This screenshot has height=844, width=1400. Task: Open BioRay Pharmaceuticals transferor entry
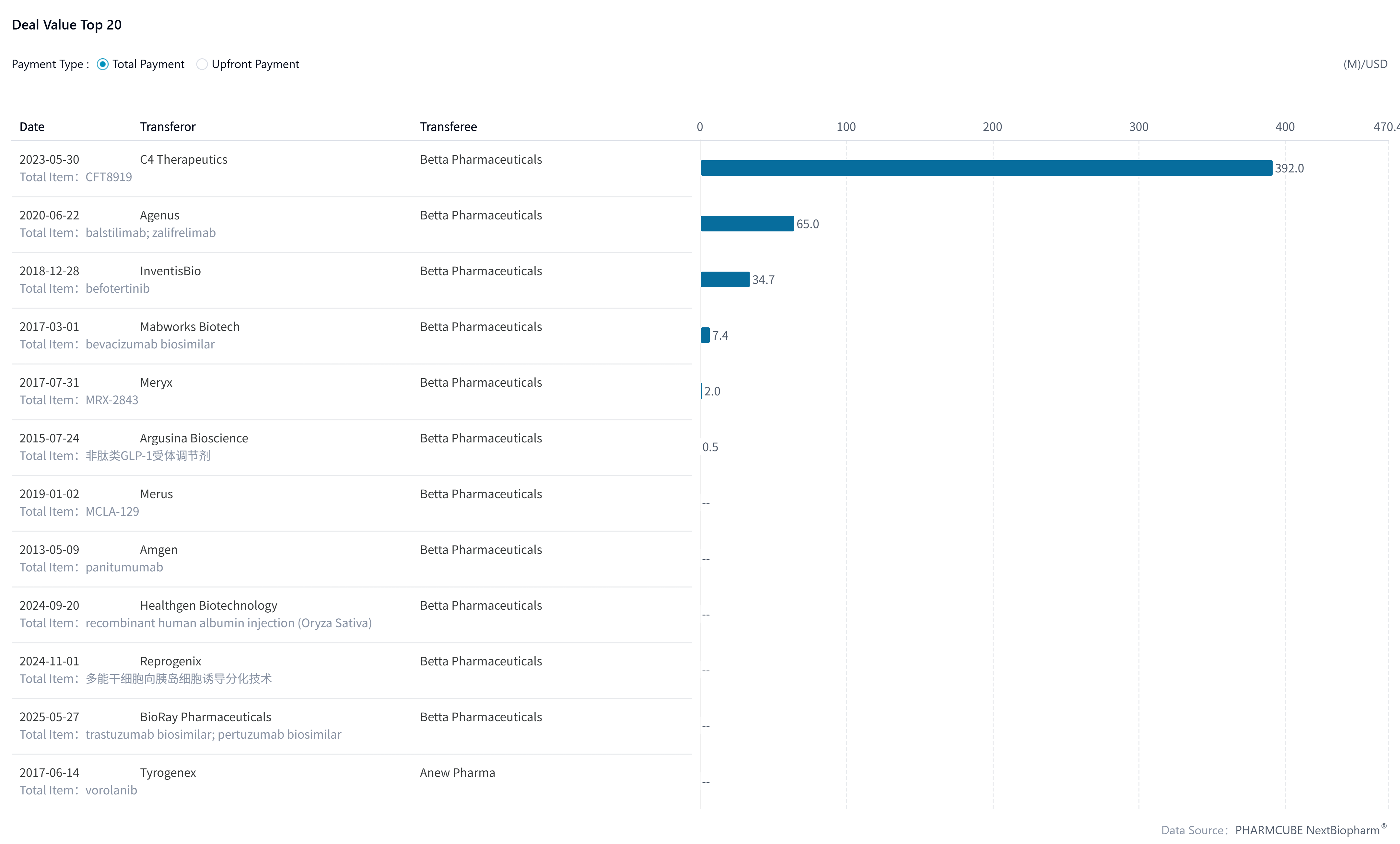[206, 717]
